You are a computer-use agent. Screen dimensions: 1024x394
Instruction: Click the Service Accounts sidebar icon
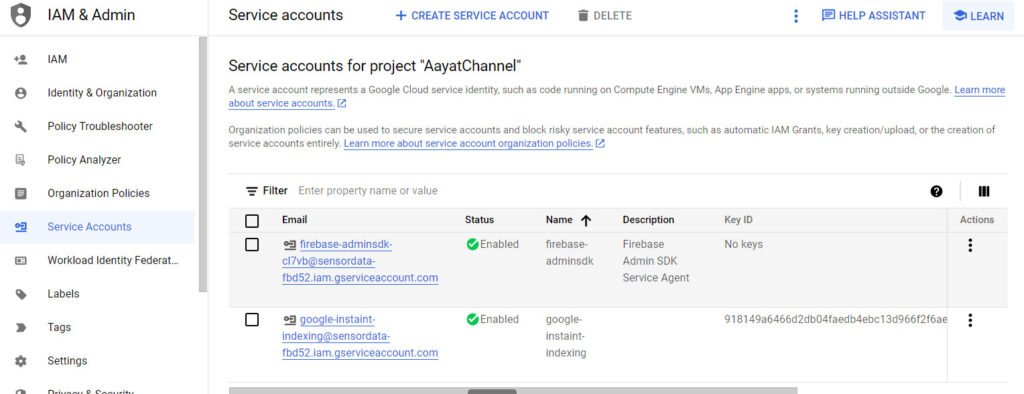coord(21,227)
